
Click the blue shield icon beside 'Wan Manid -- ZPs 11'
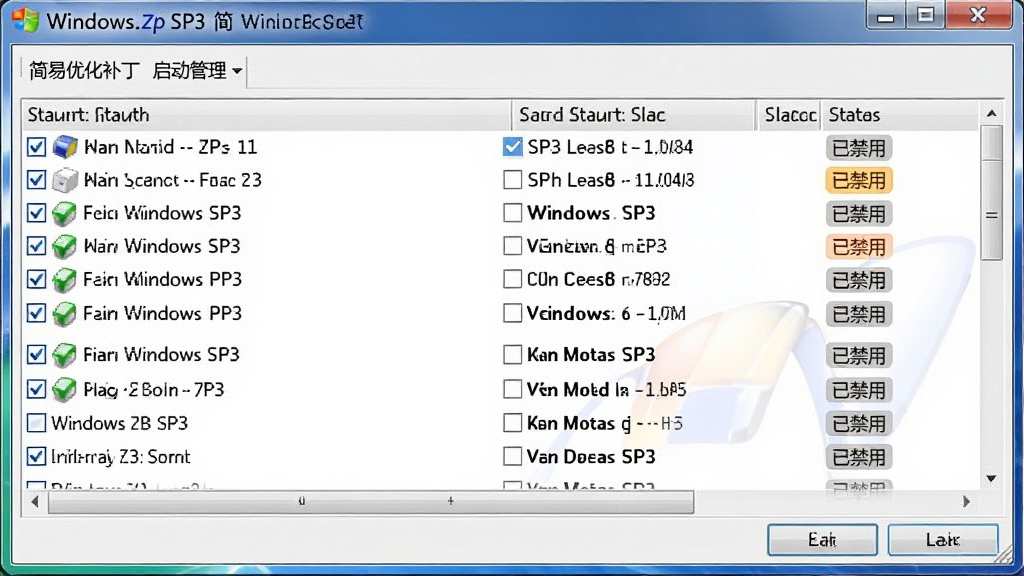pos(65,147)
